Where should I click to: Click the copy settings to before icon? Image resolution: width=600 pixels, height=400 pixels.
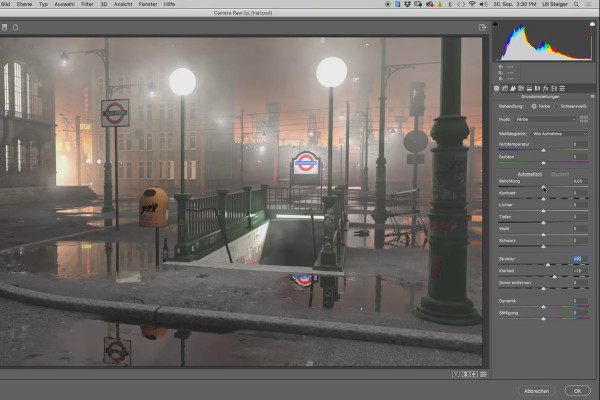pyautogui.click(x=474, y=374)
